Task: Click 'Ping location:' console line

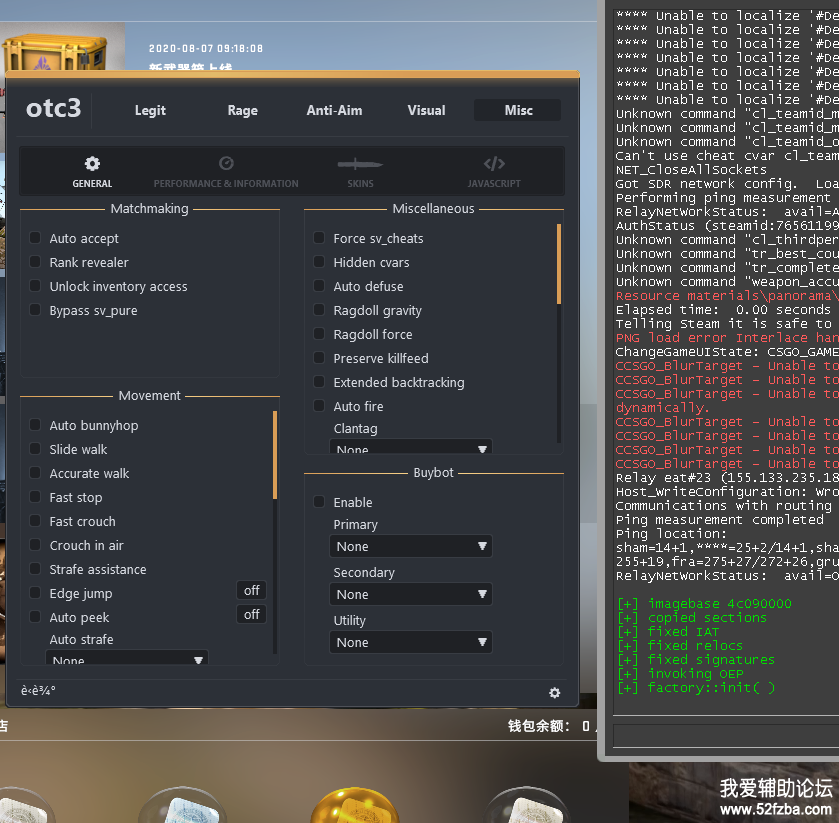Action: (x=671, y=534)
